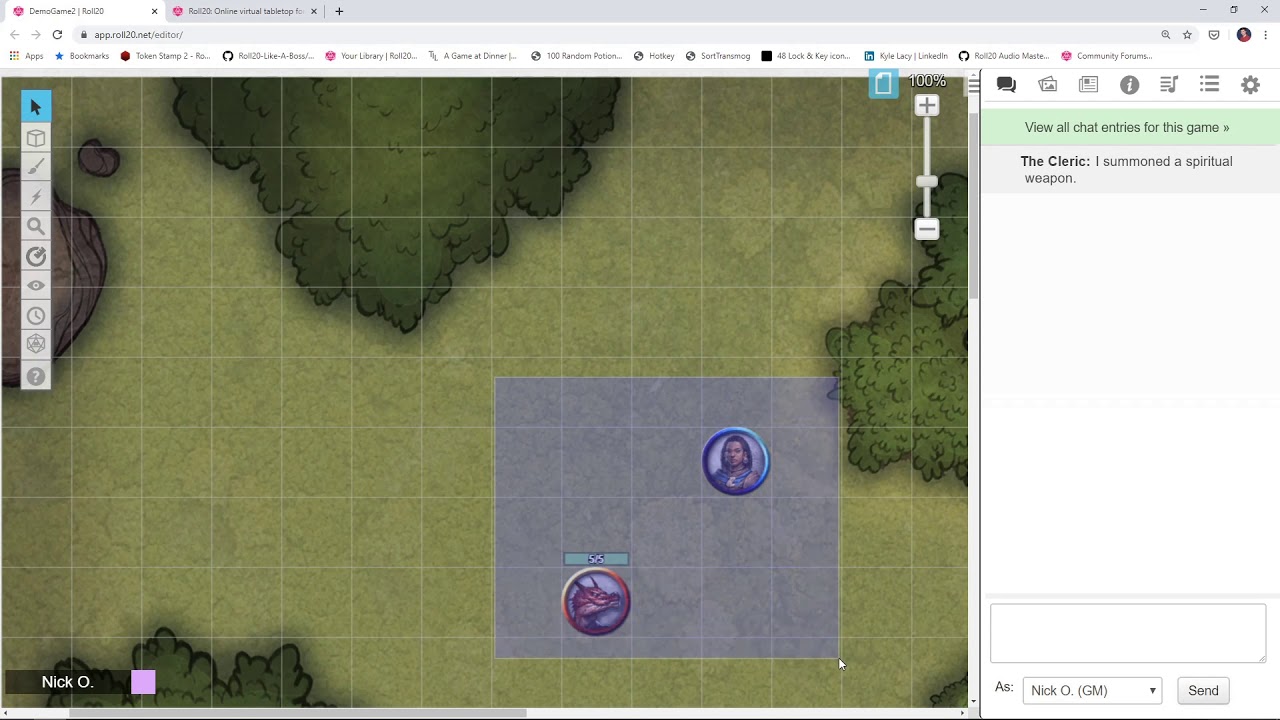Select the red dragon token

point(596,602)
